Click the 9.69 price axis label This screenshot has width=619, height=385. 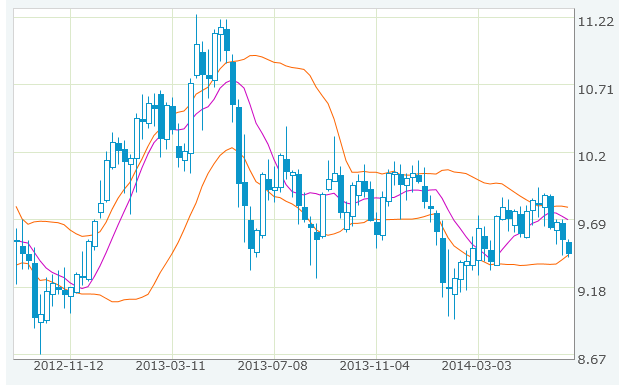click(592, 225)
